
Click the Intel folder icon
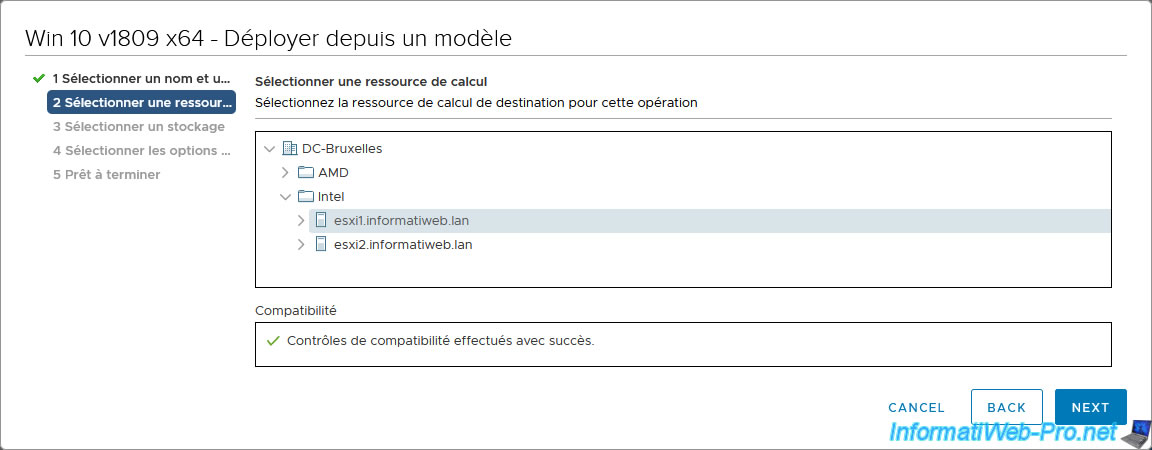click(306, 197)
